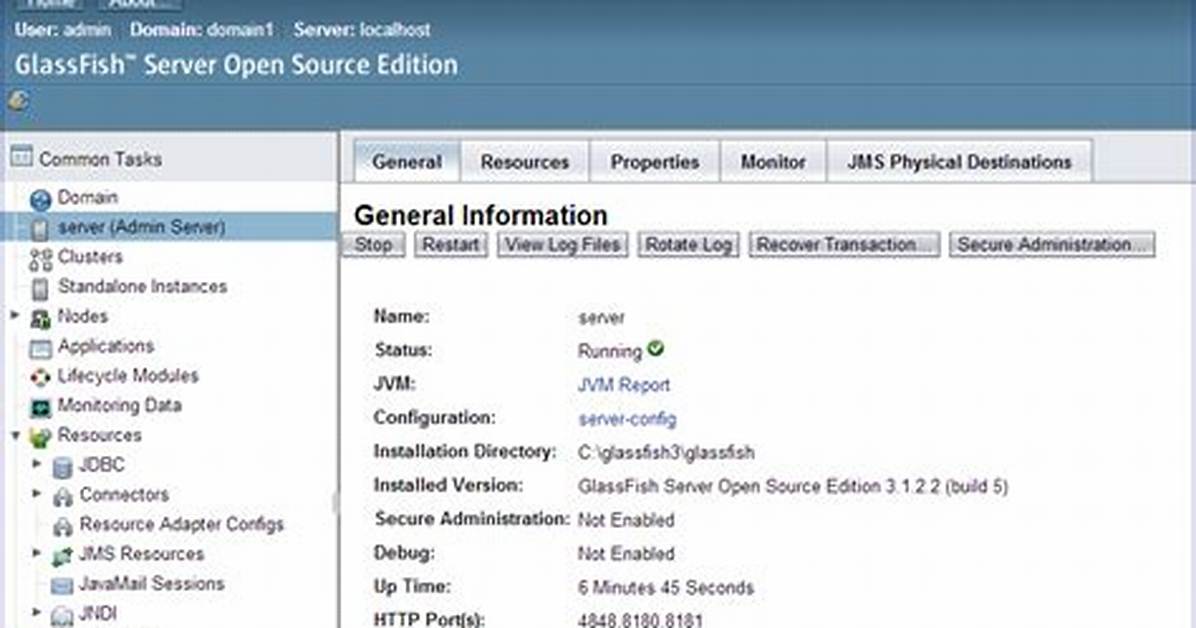Expand the JMS Resources tree node

(37, 552)
